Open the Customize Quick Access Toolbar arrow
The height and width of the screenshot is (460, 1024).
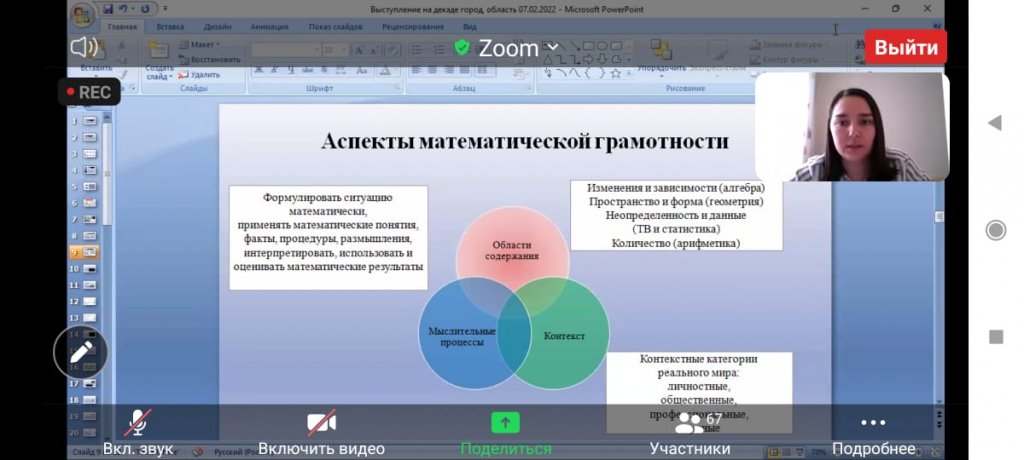pos(164,9)
